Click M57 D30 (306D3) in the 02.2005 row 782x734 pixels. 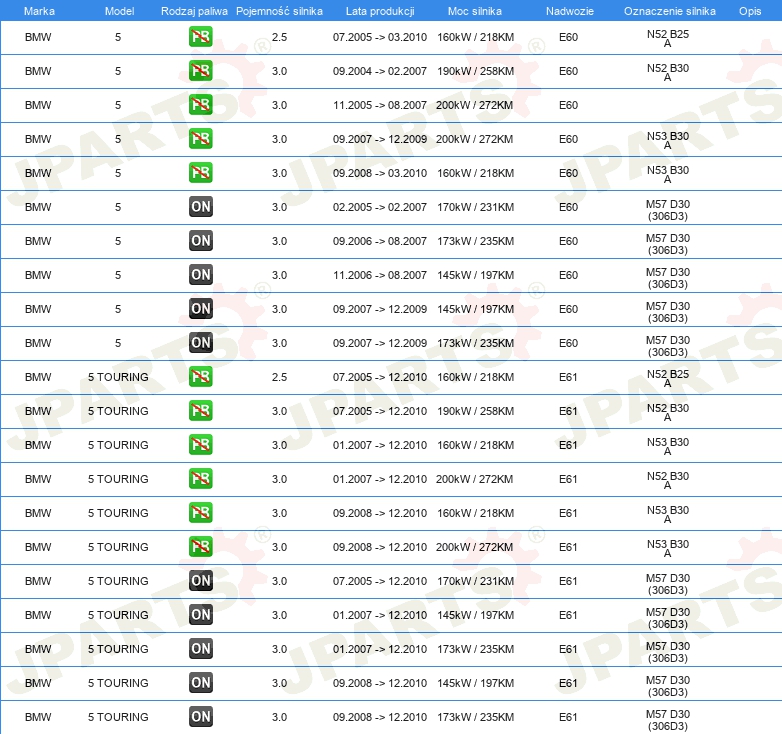tap(668, 210)
